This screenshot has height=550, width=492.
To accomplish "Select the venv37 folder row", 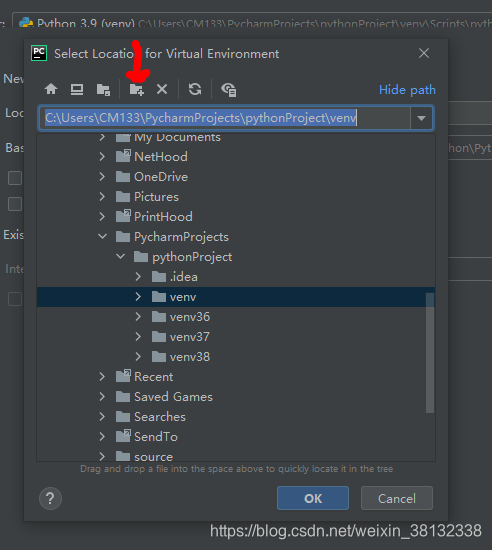I will pyautogui.click(x=236, y=337).
